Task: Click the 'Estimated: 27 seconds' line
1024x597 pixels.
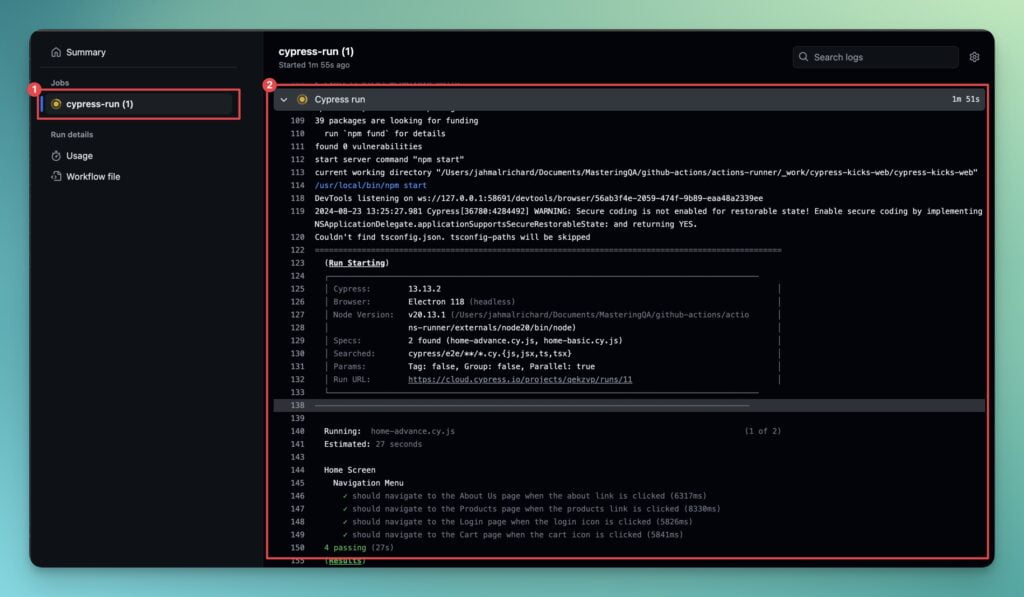Action: 373,444
